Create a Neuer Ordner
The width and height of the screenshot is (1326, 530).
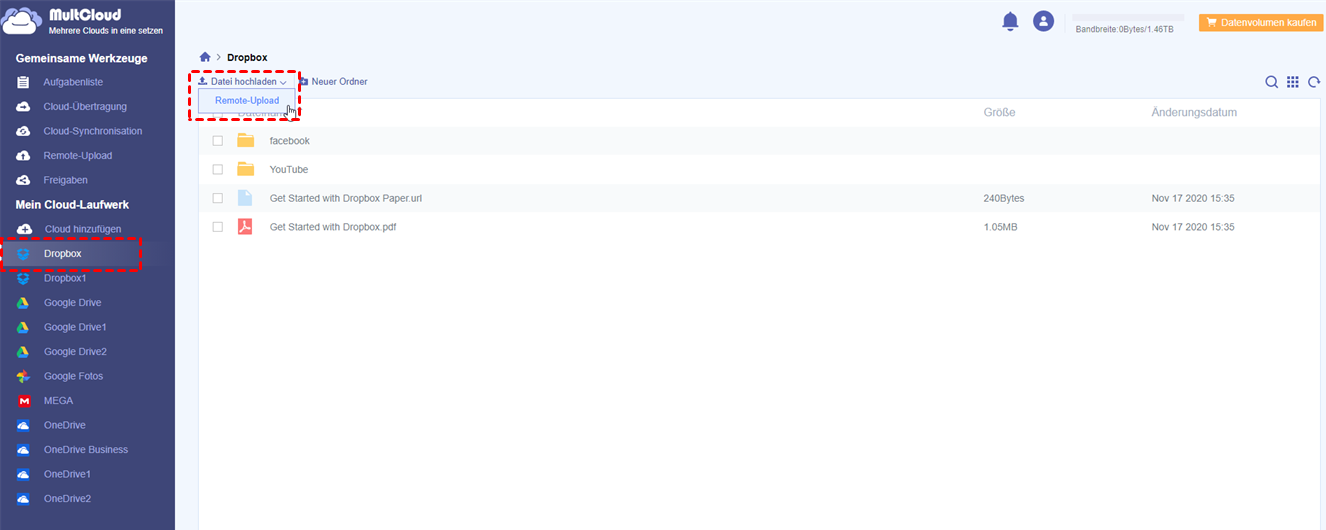(x=333, y=82)
